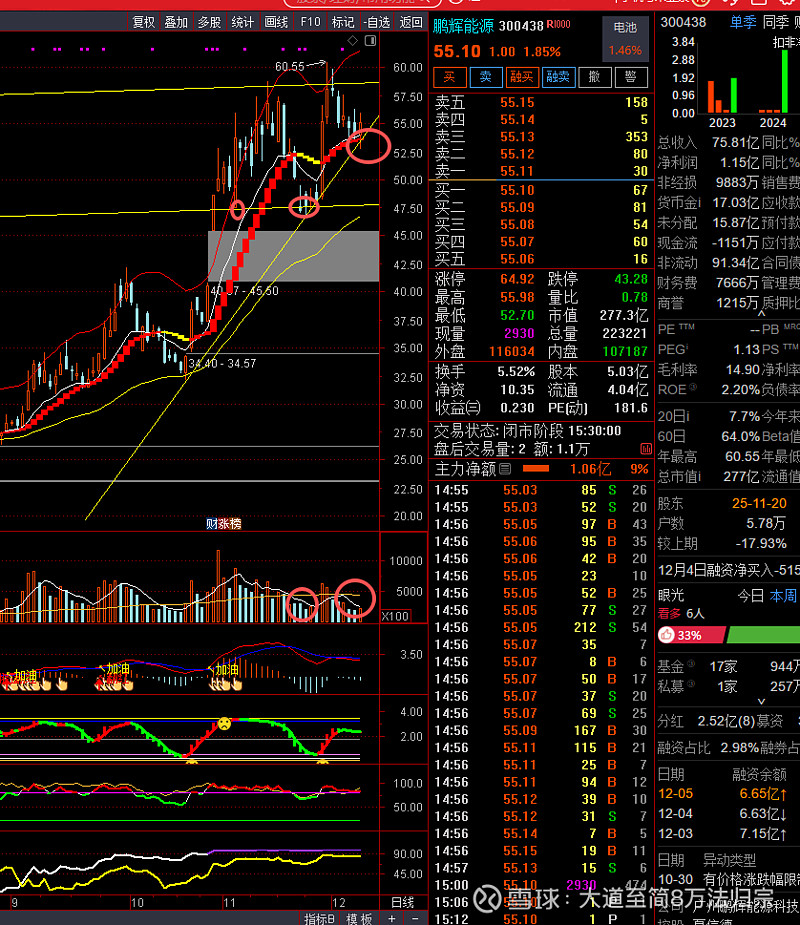Open the 复权 adjustment menu

point(143,22)
